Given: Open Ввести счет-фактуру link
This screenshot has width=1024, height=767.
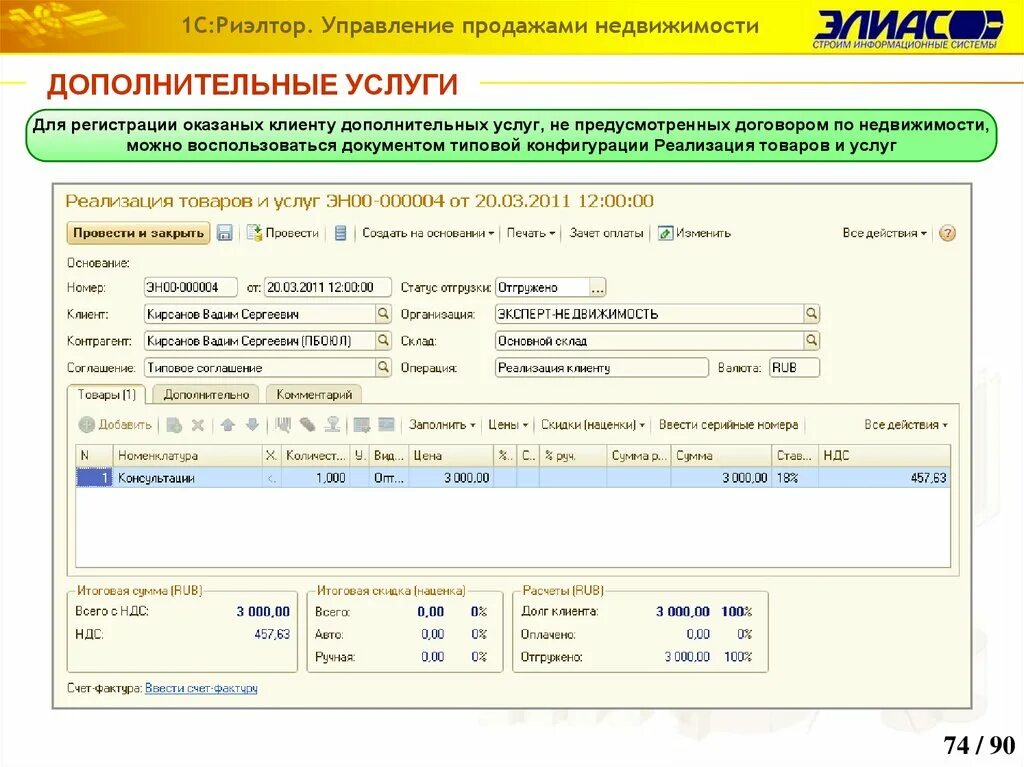Looking at the screenshot, I should point(201,688).
